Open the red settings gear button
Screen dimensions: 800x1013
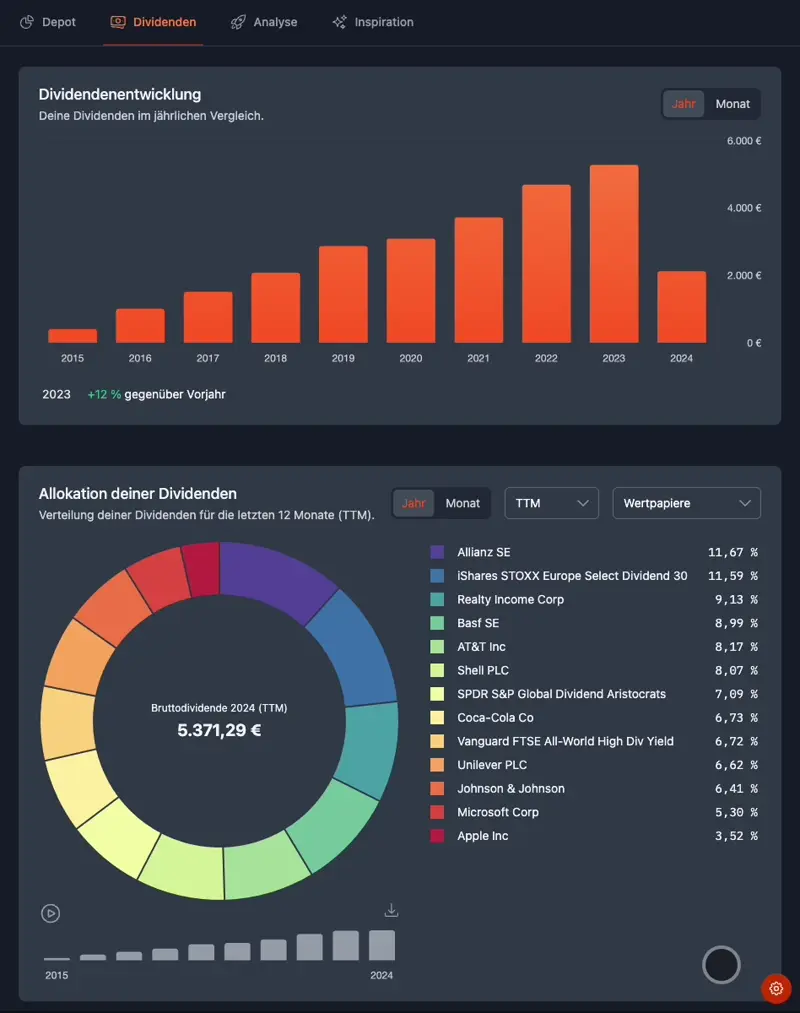click(x=776, y=988)
